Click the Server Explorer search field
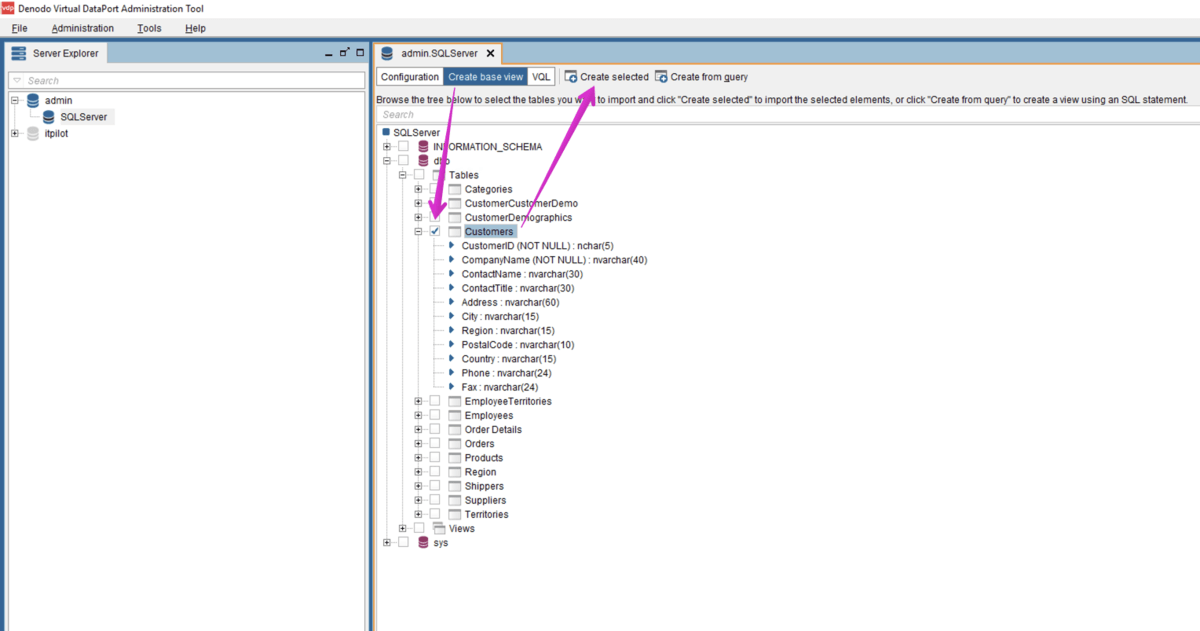The image size is (1200, 631). [x=187, y=81]
